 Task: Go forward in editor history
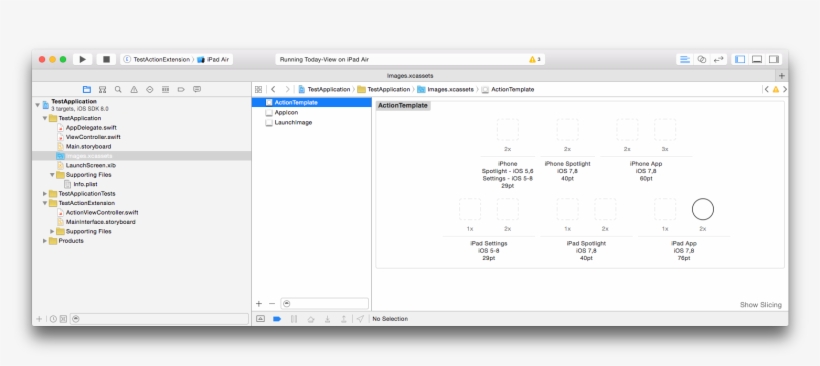click(x=287, y=89)
